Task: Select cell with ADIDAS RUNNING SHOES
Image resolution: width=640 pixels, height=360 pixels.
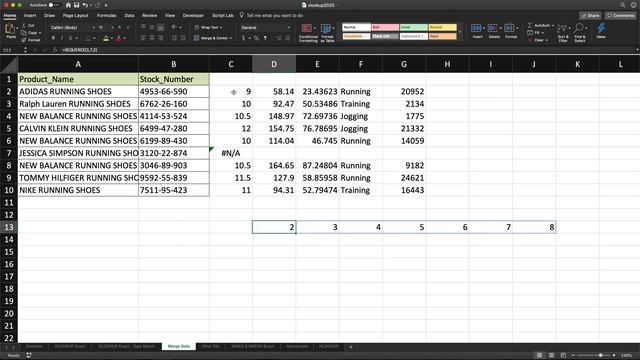Action: coord(78,91)
